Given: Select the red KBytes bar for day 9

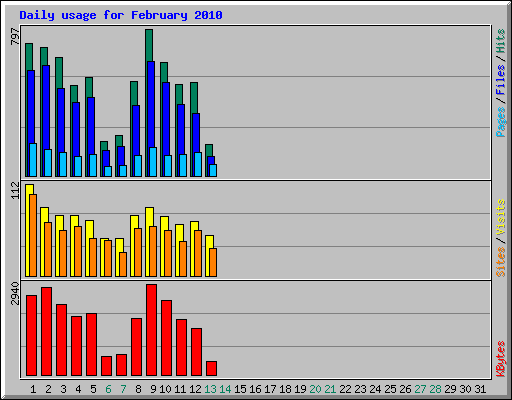Looking at the screenshot, I should [151, 330].
